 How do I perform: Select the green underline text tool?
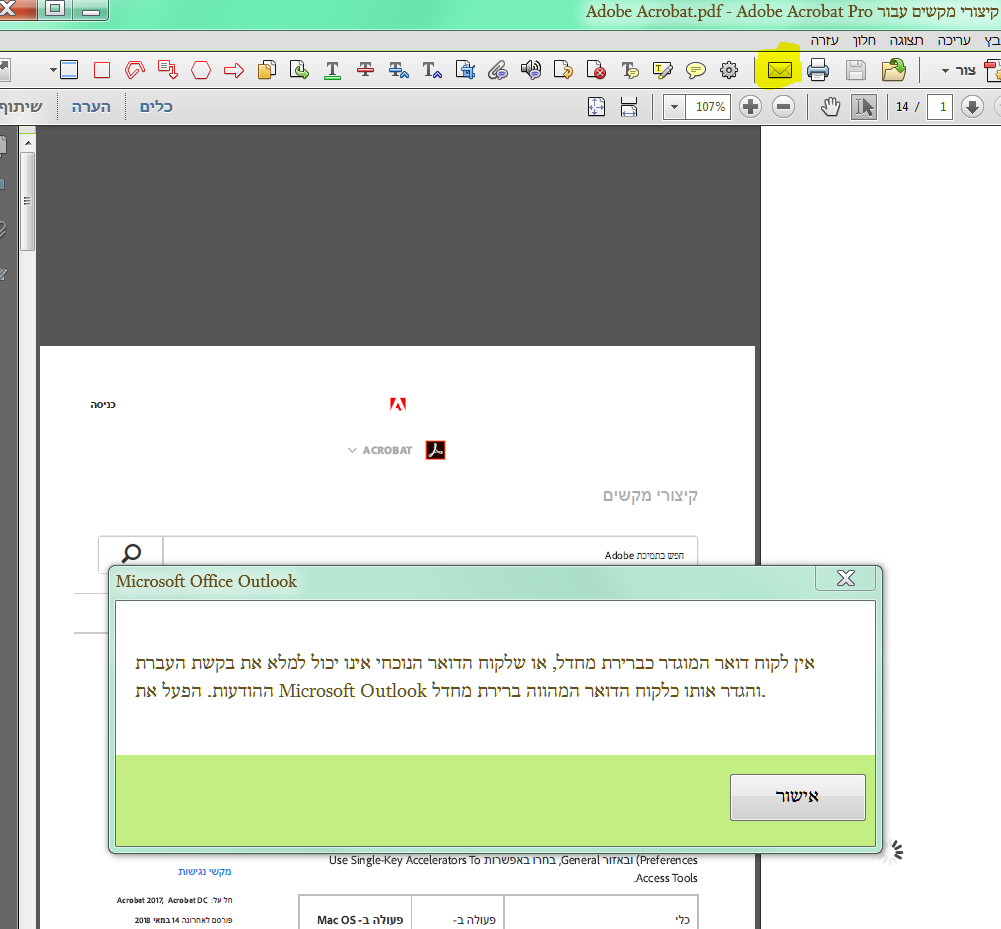coord(332,70)
